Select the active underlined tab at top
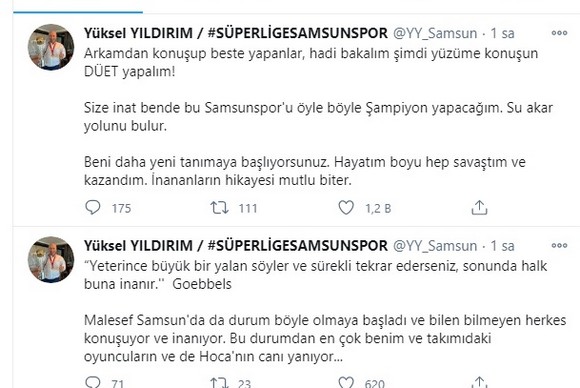Viewport: 580px width, 388px height. [78, 7]
